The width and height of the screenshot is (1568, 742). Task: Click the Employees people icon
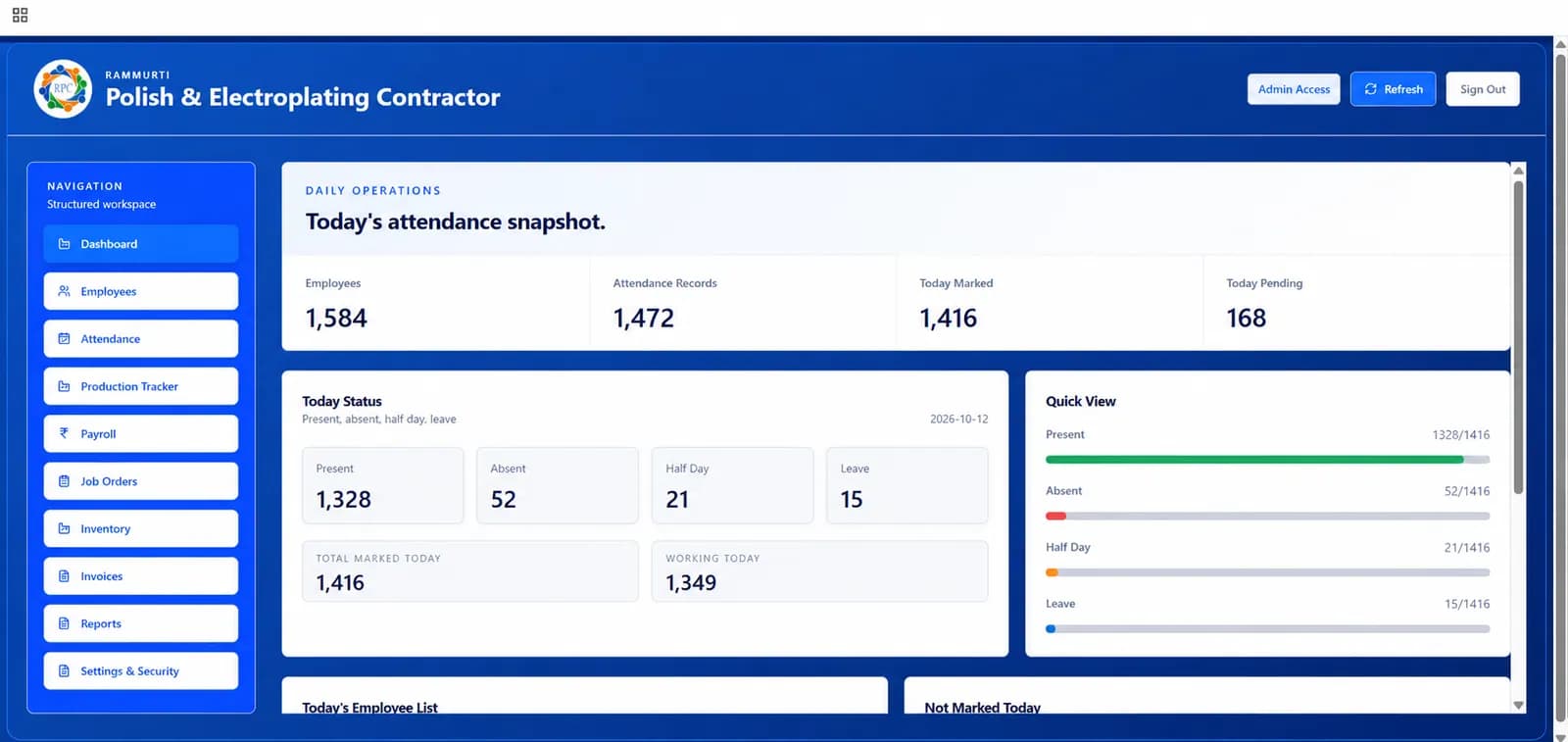coord(64,291)
